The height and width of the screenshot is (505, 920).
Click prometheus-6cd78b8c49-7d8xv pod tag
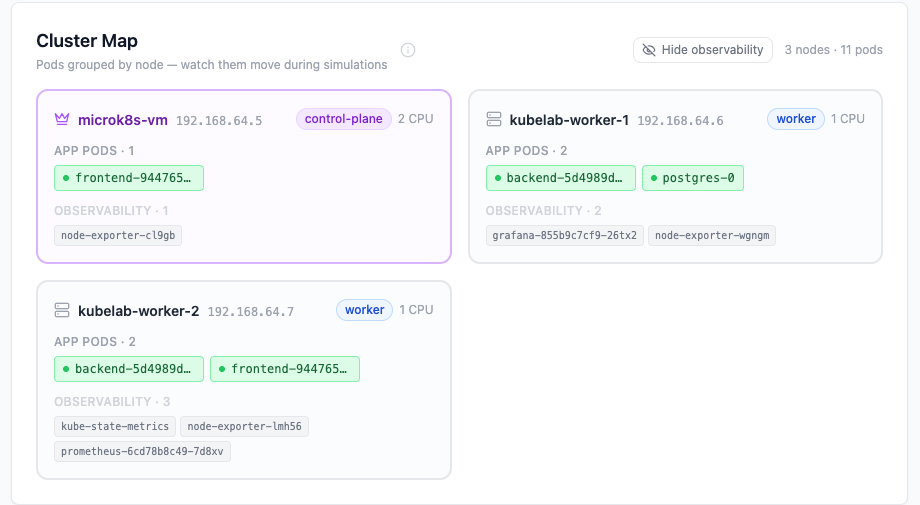coord(142,451)
